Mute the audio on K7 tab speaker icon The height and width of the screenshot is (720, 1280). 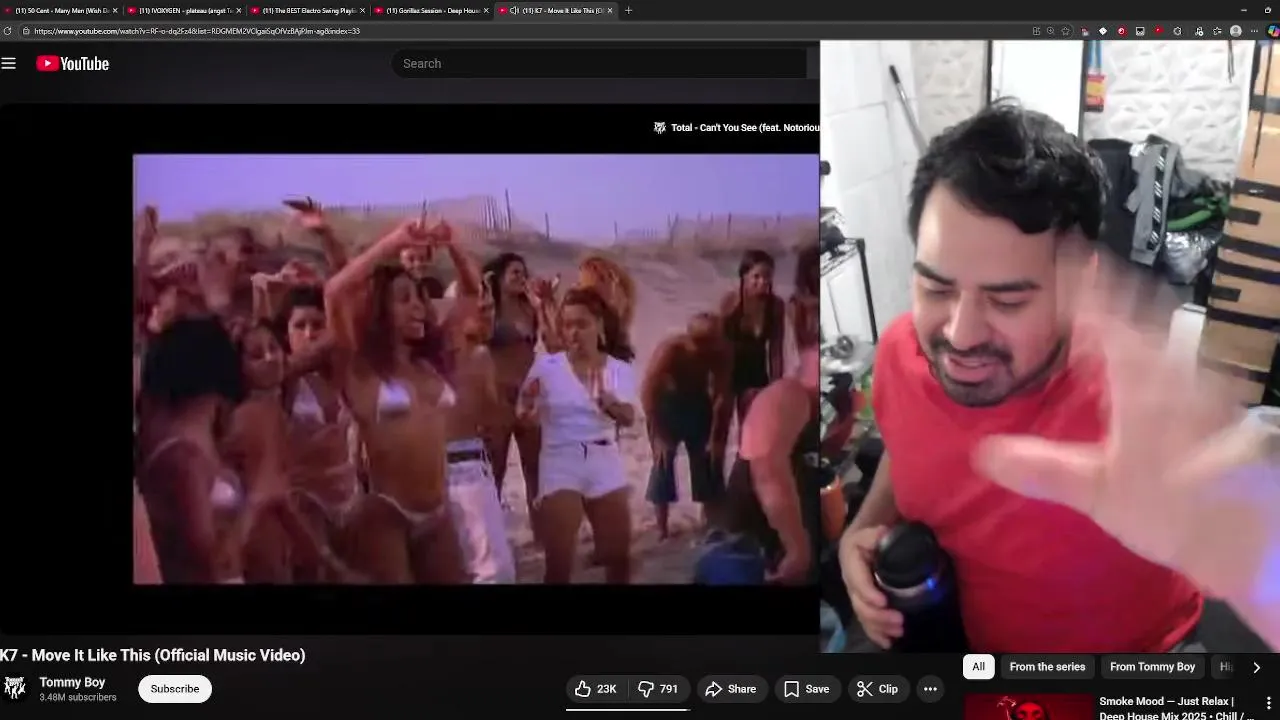tap(513, 10)
